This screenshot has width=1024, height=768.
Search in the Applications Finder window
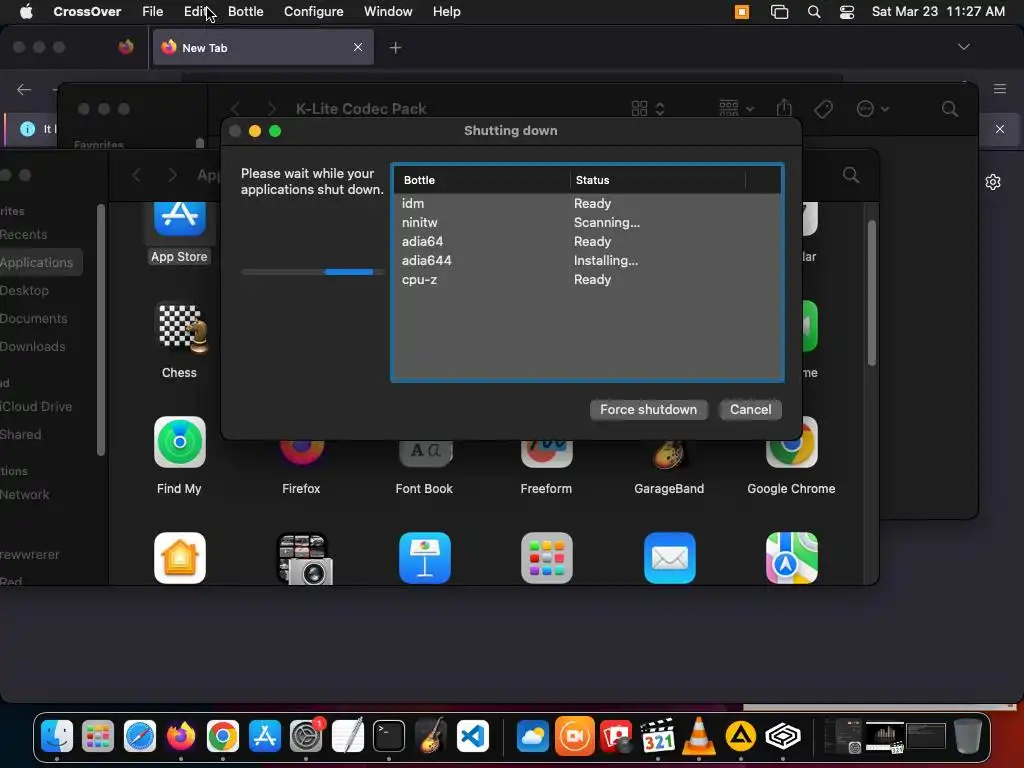[x=851, y=175]
